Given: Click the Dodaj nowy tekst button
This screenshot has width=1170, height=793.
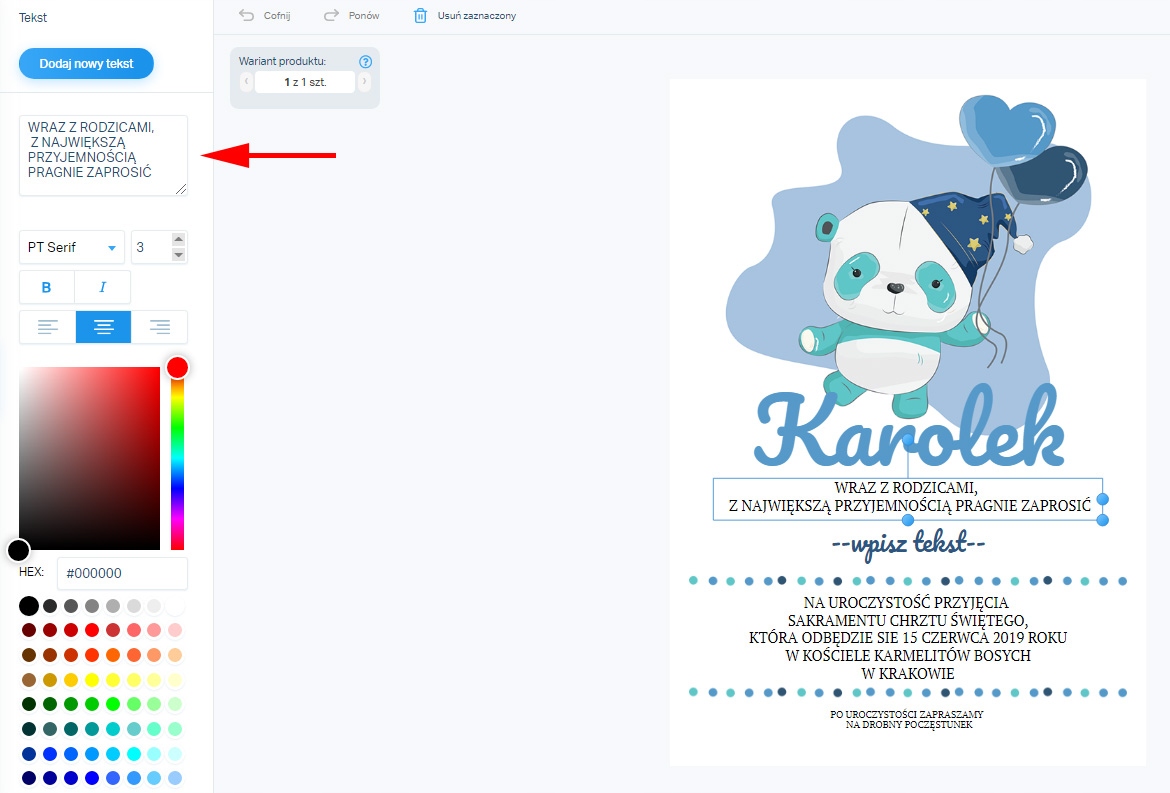Looking at the screenshot, I should [x=87, y=63].
